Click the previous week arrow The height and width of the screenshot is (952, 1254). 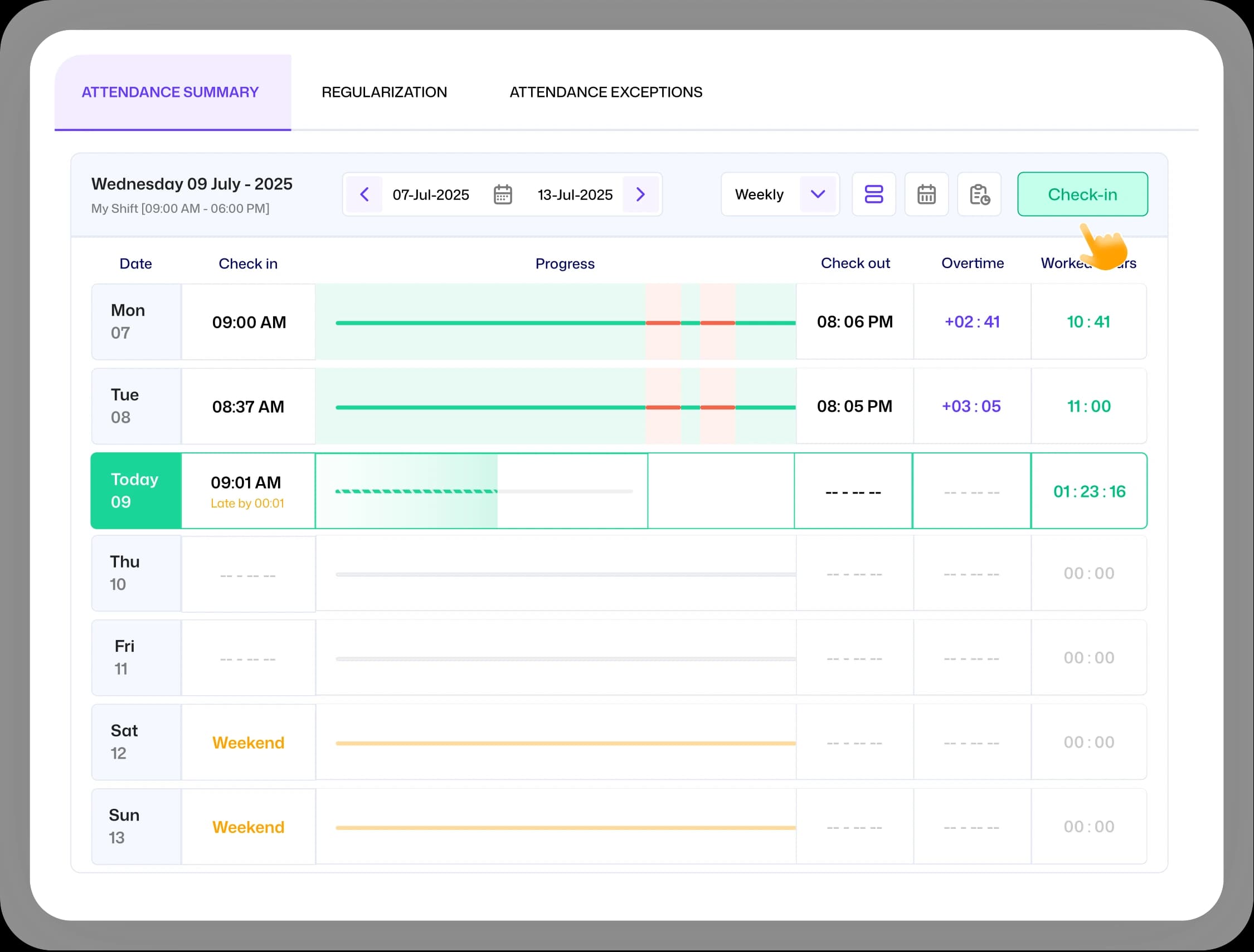364,194
